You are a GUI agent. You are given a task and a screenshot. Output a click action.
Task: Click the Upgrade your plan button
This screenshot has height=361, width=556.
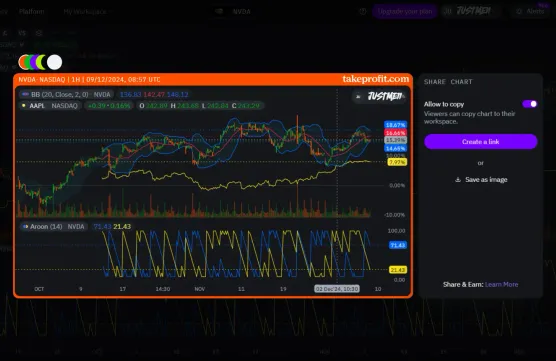tap(405, 11)
